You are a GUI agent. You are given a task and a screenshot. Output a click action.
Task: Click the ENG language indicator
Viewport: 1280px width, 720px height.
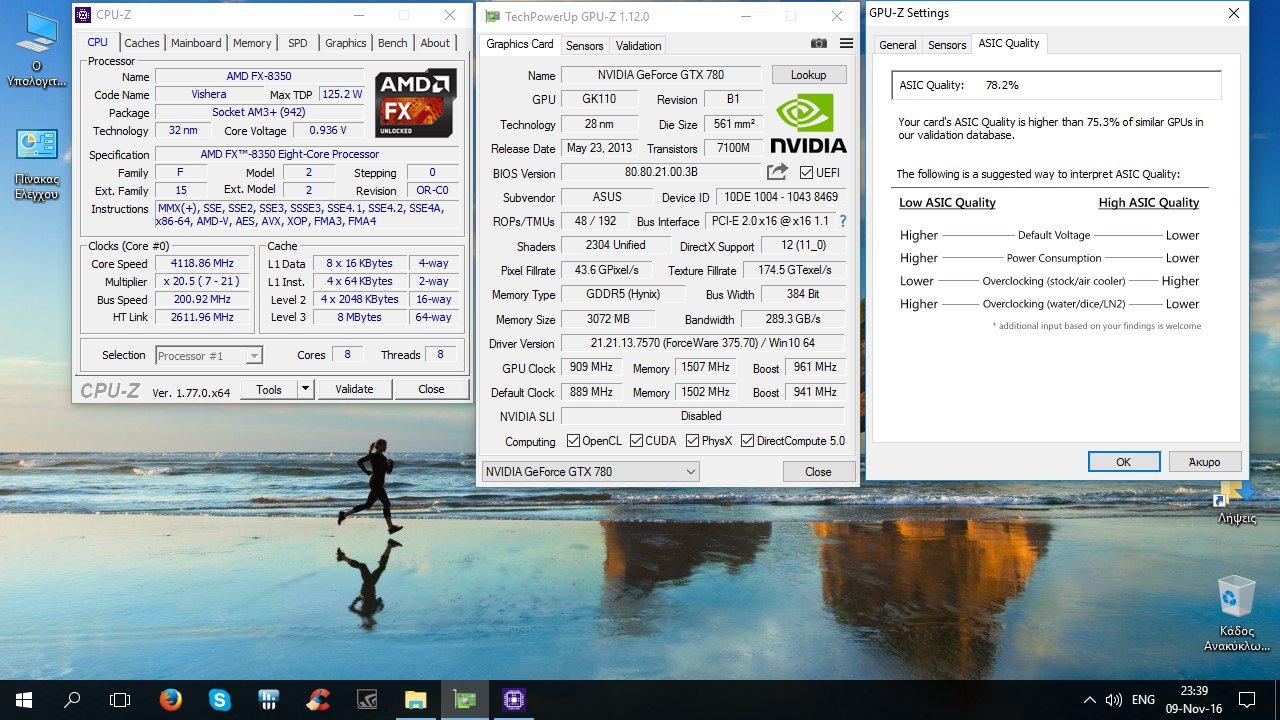[1144, 700]
